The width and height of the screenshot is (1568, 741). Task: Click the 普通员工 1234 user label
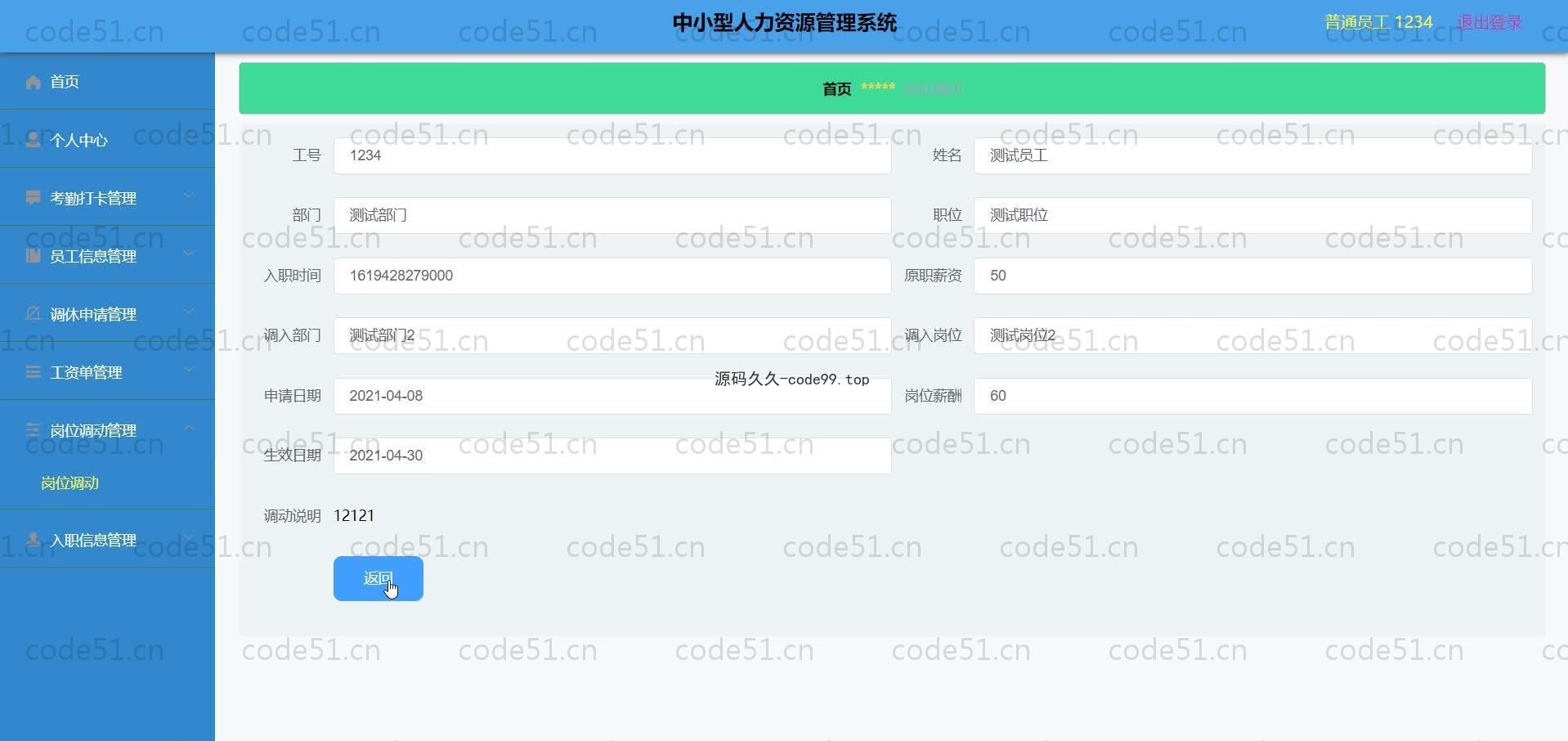(x=1378, y=22)
